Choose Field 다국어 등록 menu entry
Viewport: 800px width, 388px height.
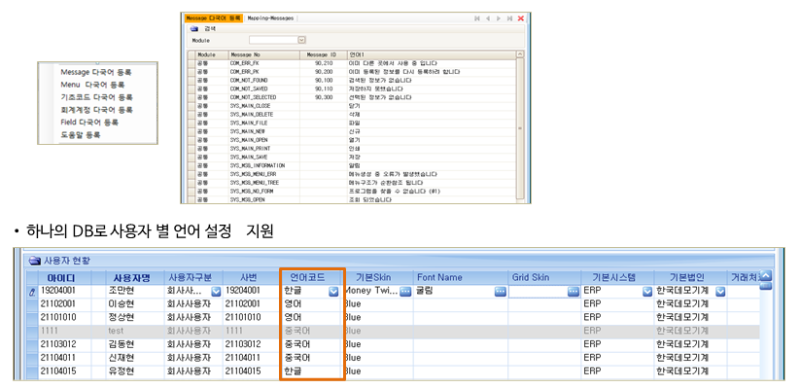(x=89, y=123)
